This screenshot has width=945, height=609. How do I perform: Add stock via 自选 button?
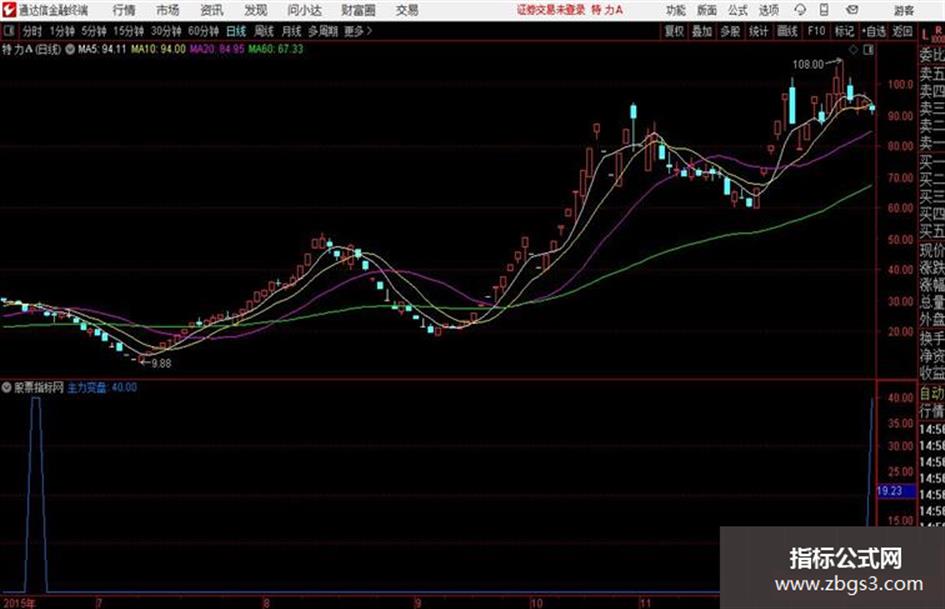(874, 31)
